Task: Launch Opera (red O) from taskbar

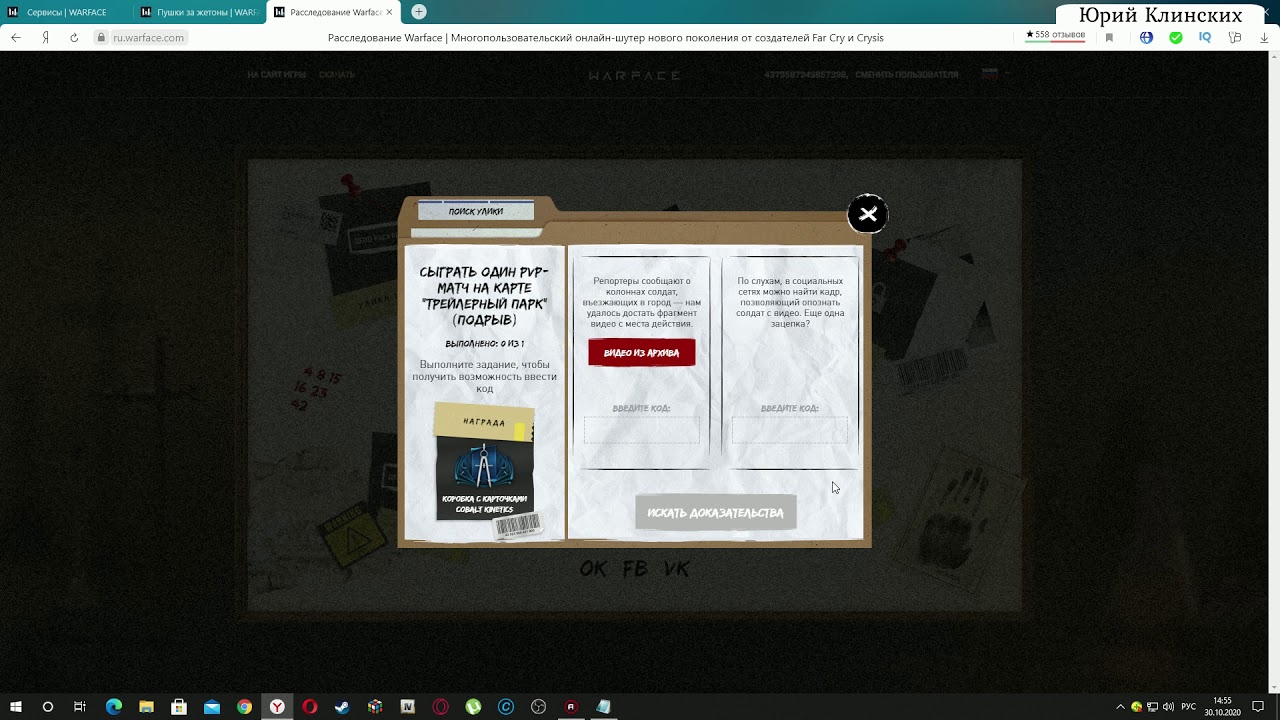Action: click(310, 707)
